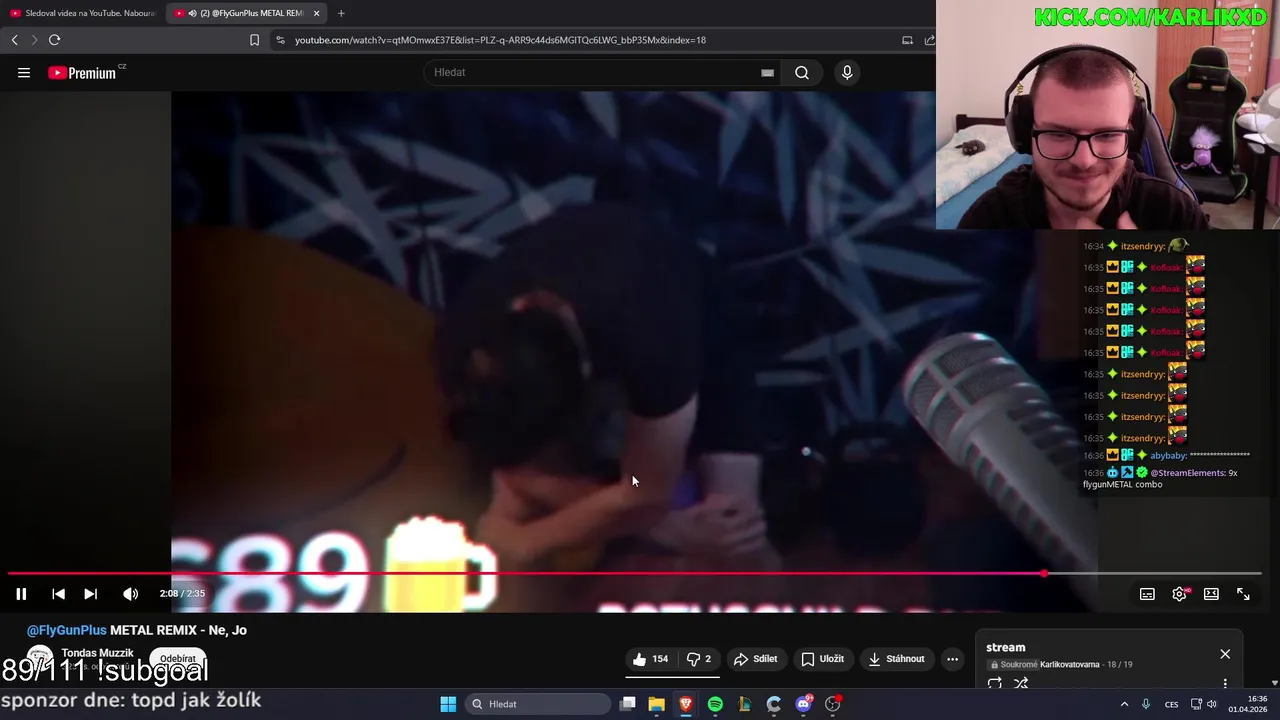
Task: Save video with Uložit button
Action: point(823,659)
